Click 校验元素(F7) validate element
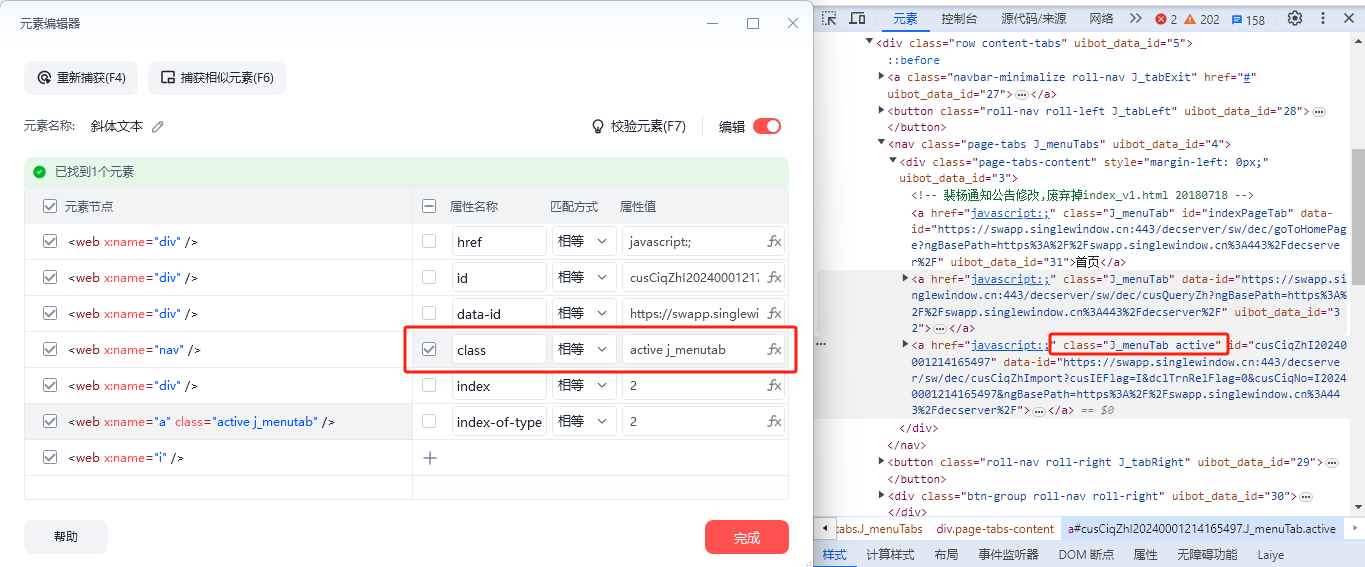 pyautogui.click(x=639, y=127)
